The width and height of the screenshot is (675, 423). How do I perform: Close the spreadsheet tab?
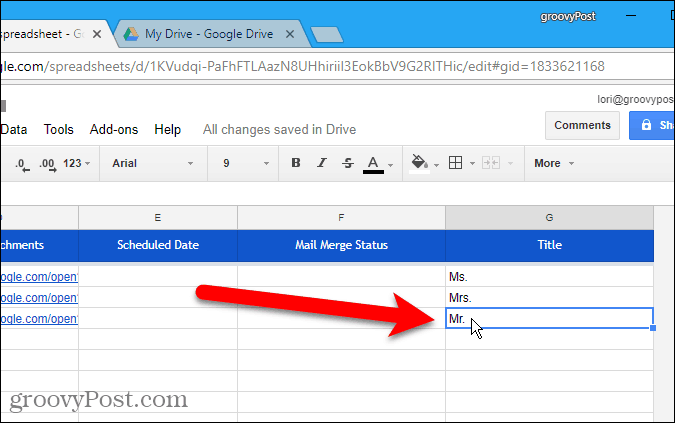[x=97, y=34]
